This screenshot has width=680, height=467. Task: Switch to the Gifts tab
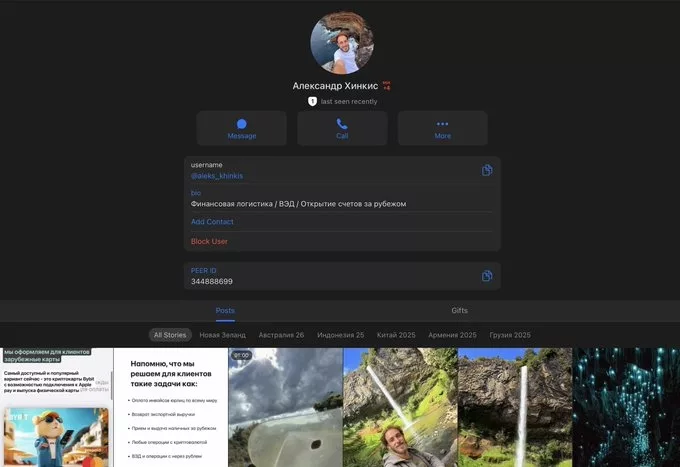pyautogui.click(x=459, y=311)
